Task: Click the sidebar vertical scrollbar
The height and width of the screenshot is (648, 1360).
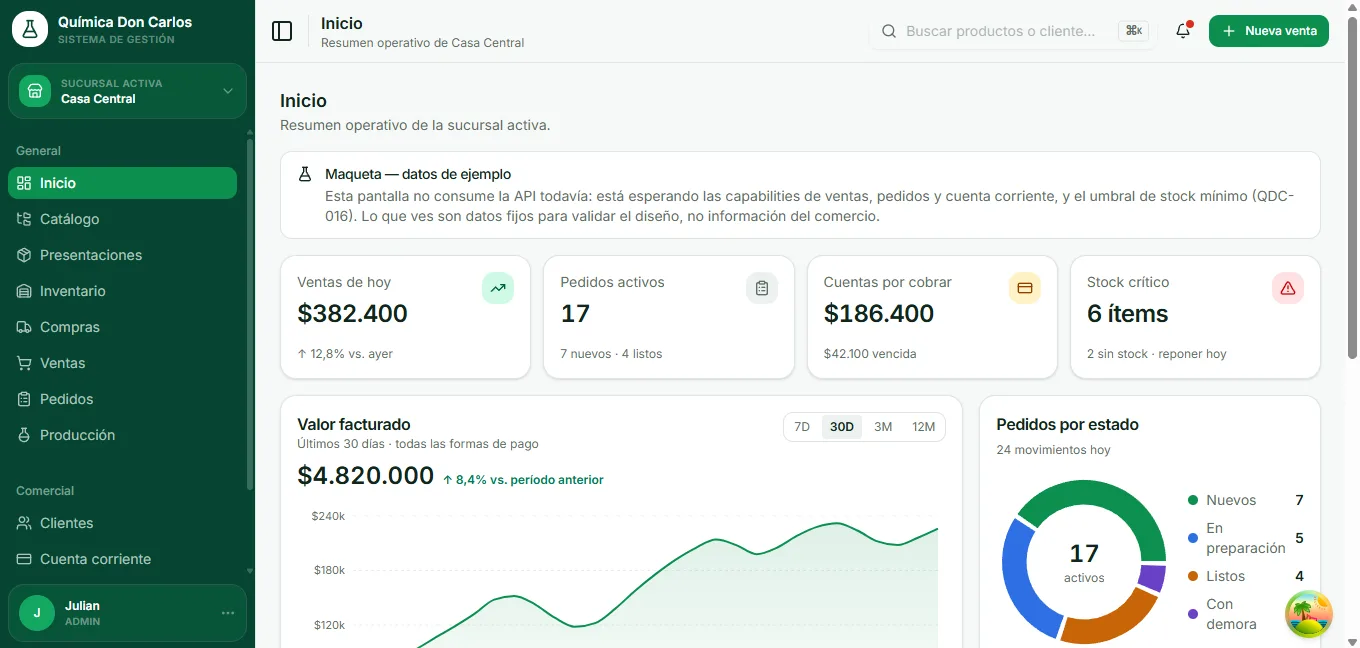Action: pyautogui.click(x=250, y=313)
